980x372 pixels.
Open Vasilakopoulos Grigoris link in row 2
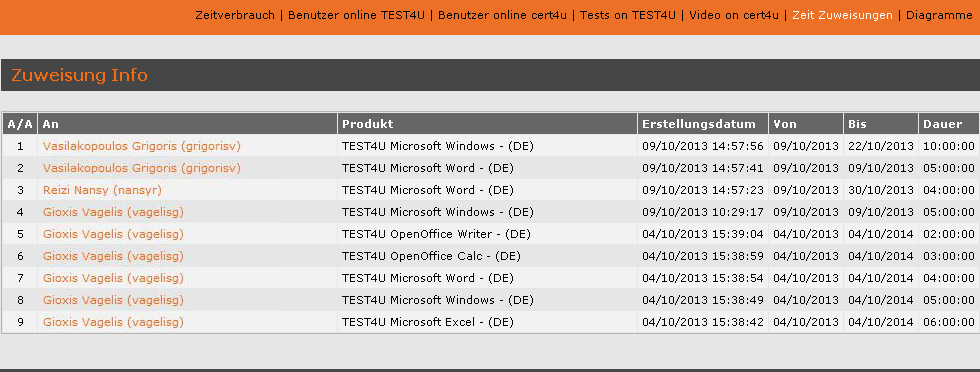[x=142, y=168]
